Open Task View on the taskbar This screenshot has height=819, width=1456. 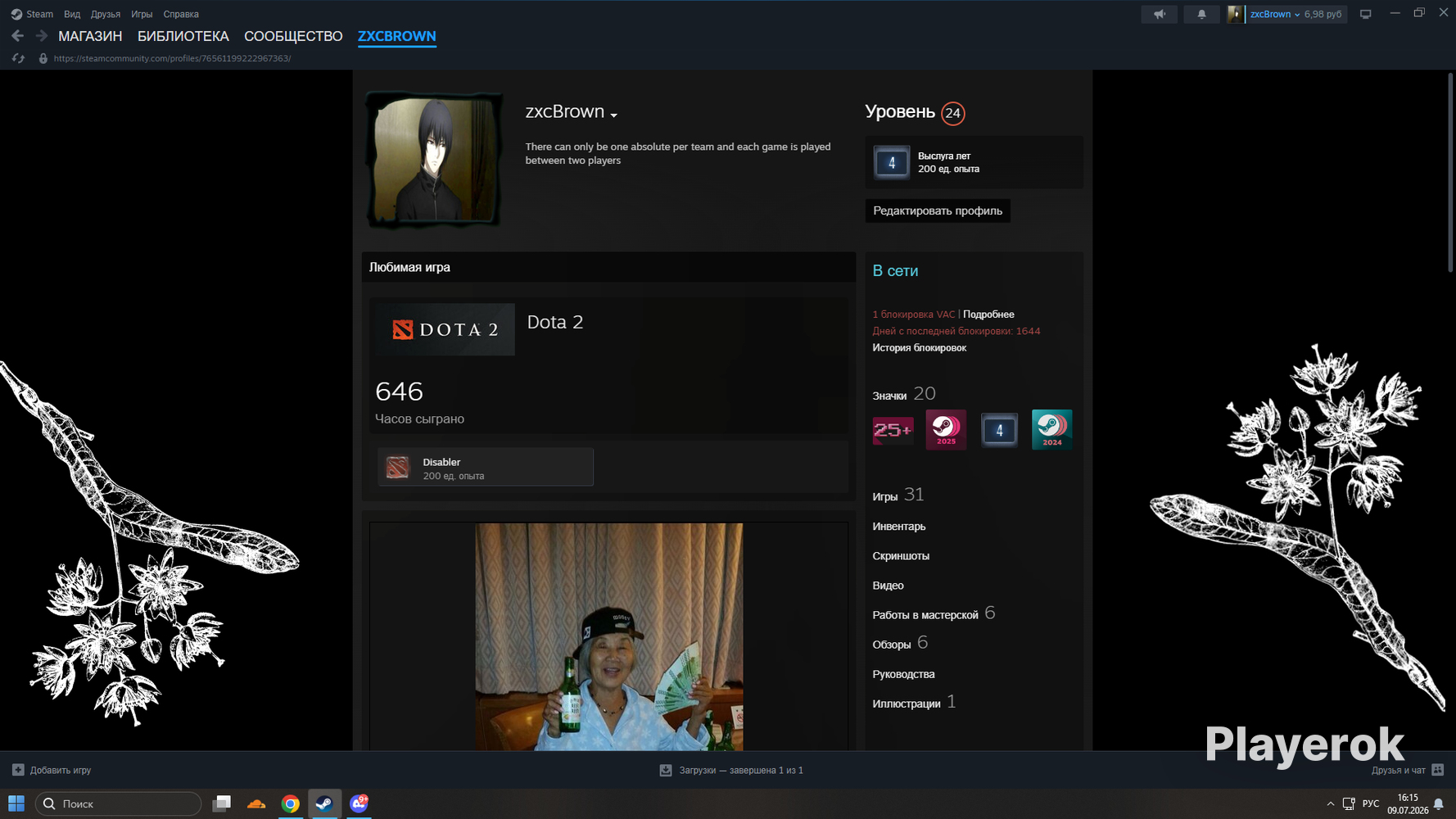[222, 803]
